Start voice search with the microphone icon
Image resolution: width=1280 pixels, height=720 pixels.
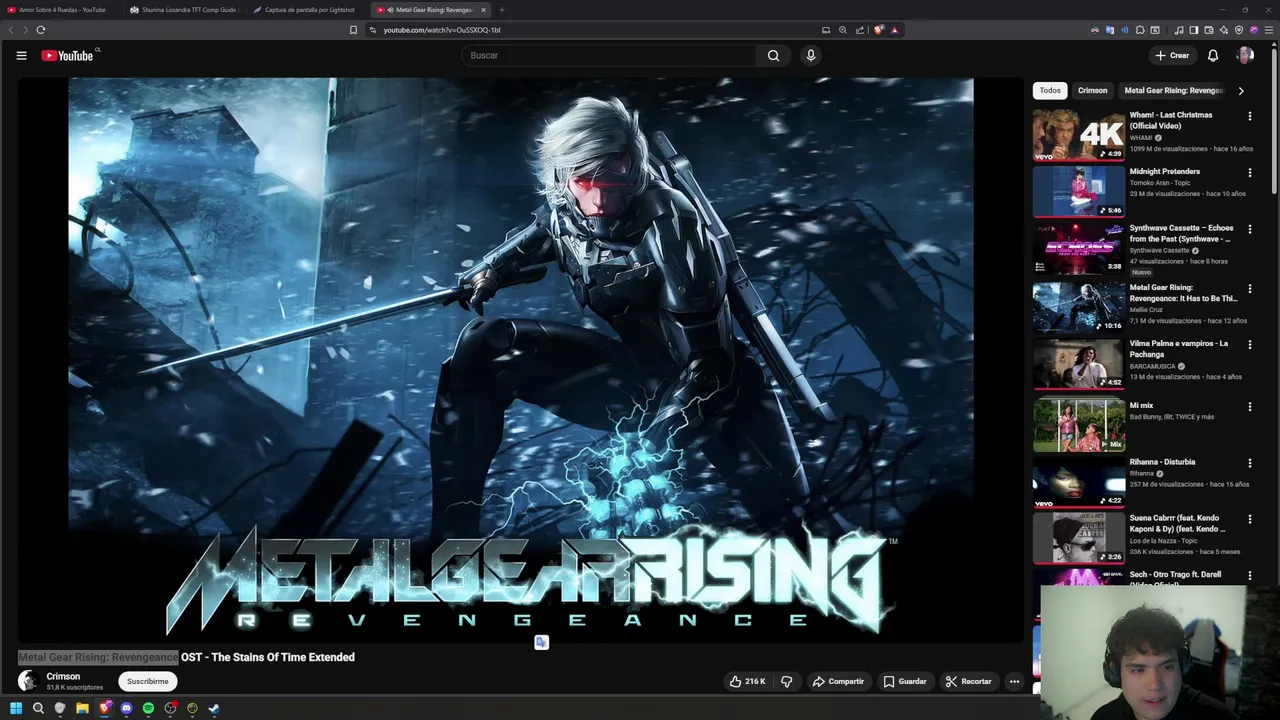point(811,56)
